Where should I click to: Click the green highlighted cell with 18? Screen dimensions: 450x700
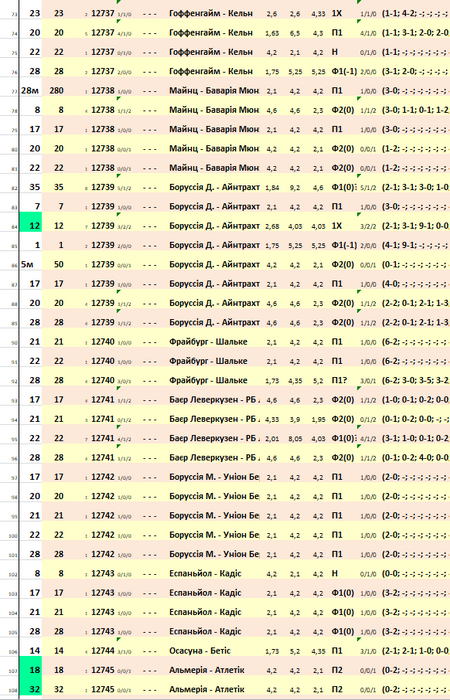click(x=30, y=666)
